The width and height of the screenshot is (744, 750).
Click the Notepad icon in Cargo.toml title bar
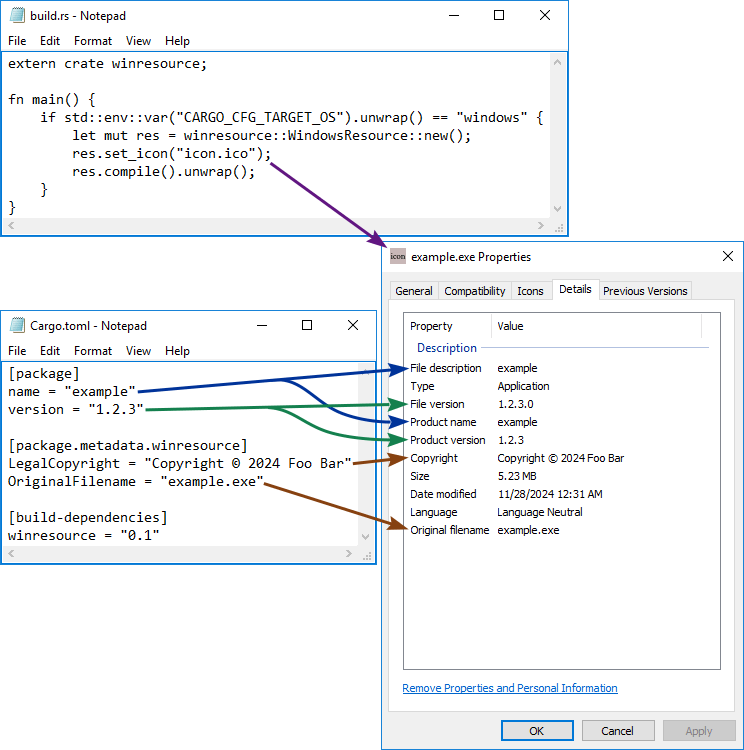tap(17, 325)
